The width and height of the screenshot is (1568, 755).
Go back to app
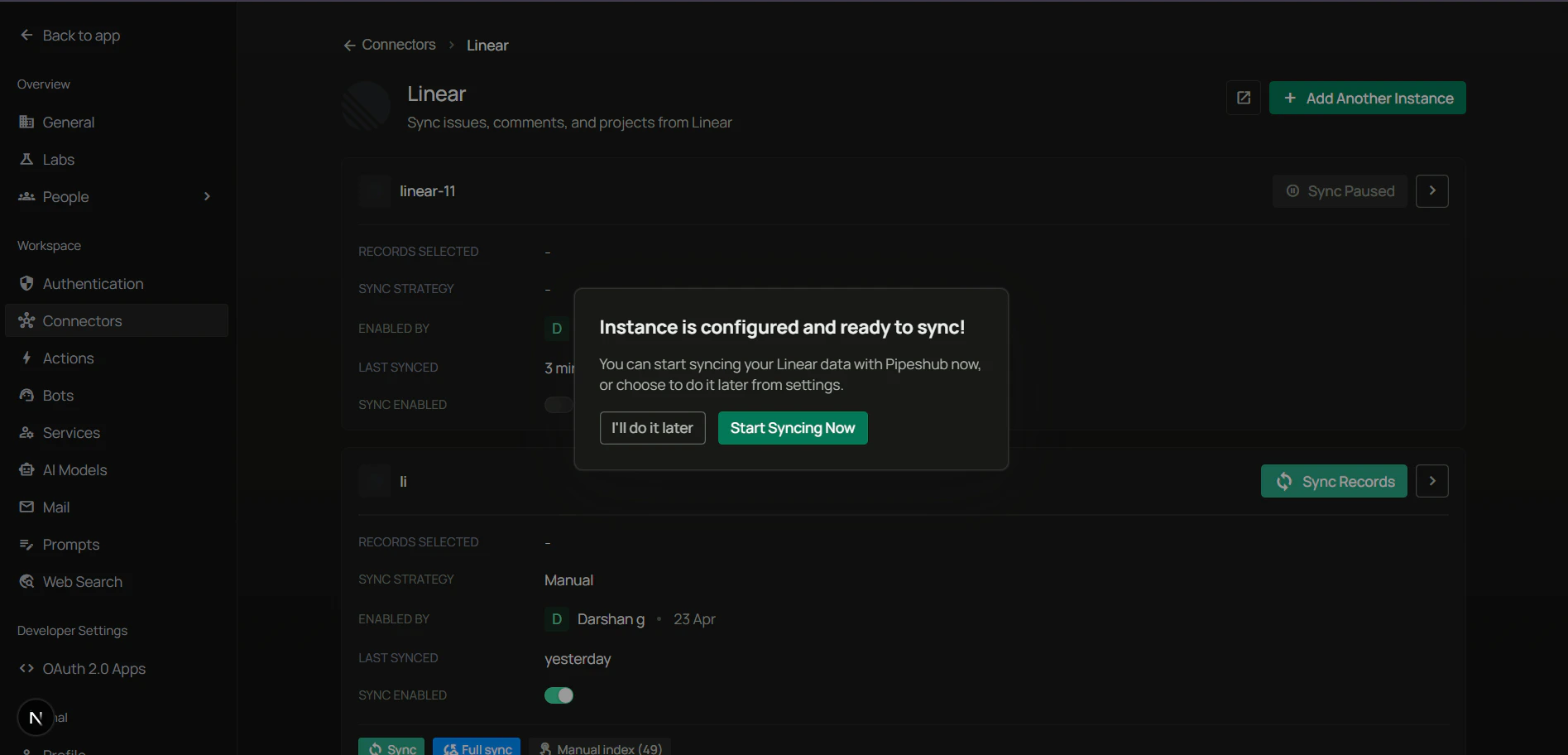coord(70,36)
